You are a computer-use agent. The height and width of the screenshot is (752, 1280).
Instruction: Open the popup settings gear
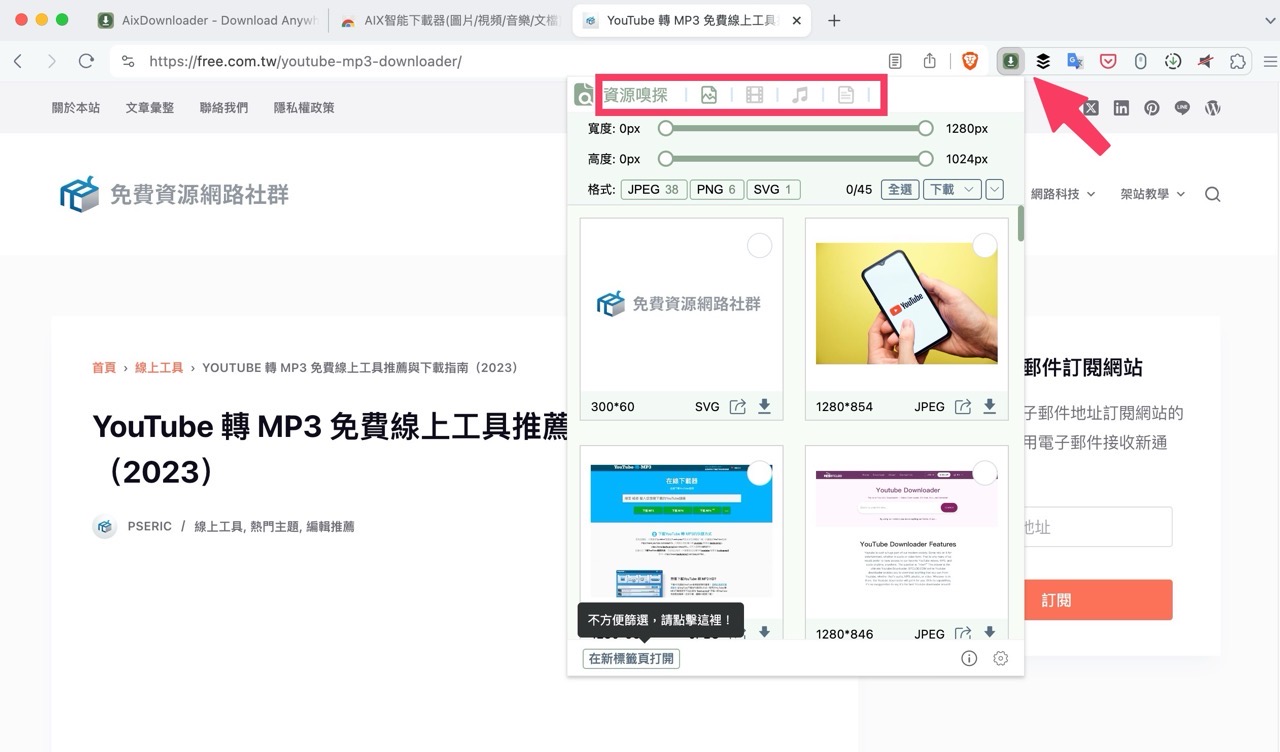[1001, 658]
